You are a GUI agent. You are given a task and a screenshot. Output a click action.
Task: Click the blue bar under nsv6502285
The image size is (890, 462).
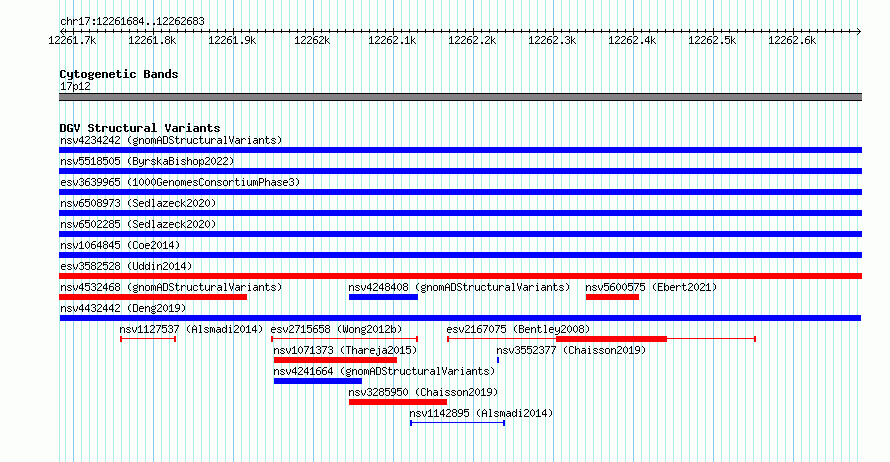[460, 234]
